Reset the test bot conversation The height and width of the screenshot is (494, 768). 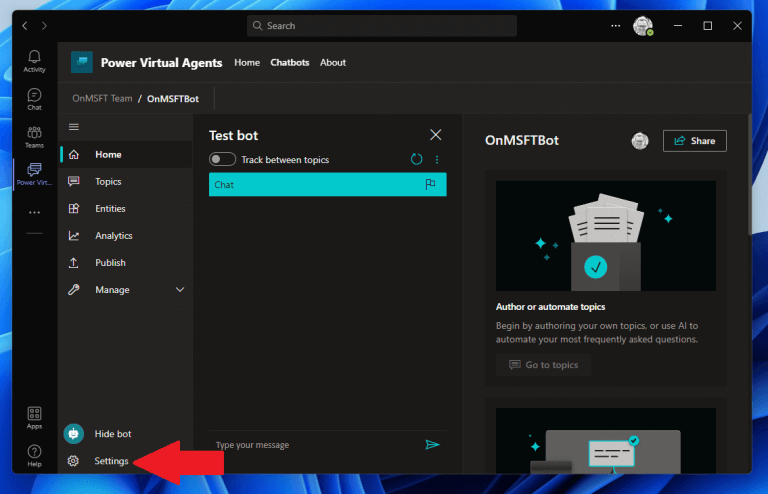click(x=416, y=159)
